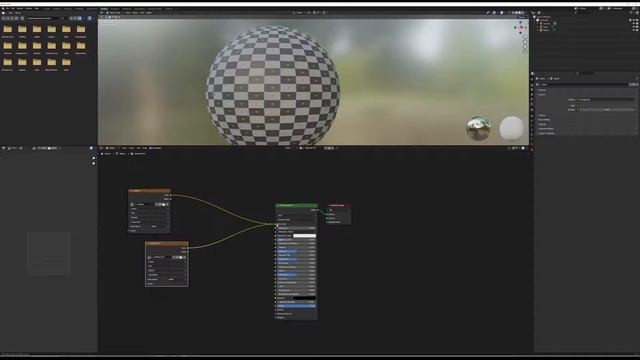Expand the Custom Properties panel
The image size is (640, 360).
point(546,133)
